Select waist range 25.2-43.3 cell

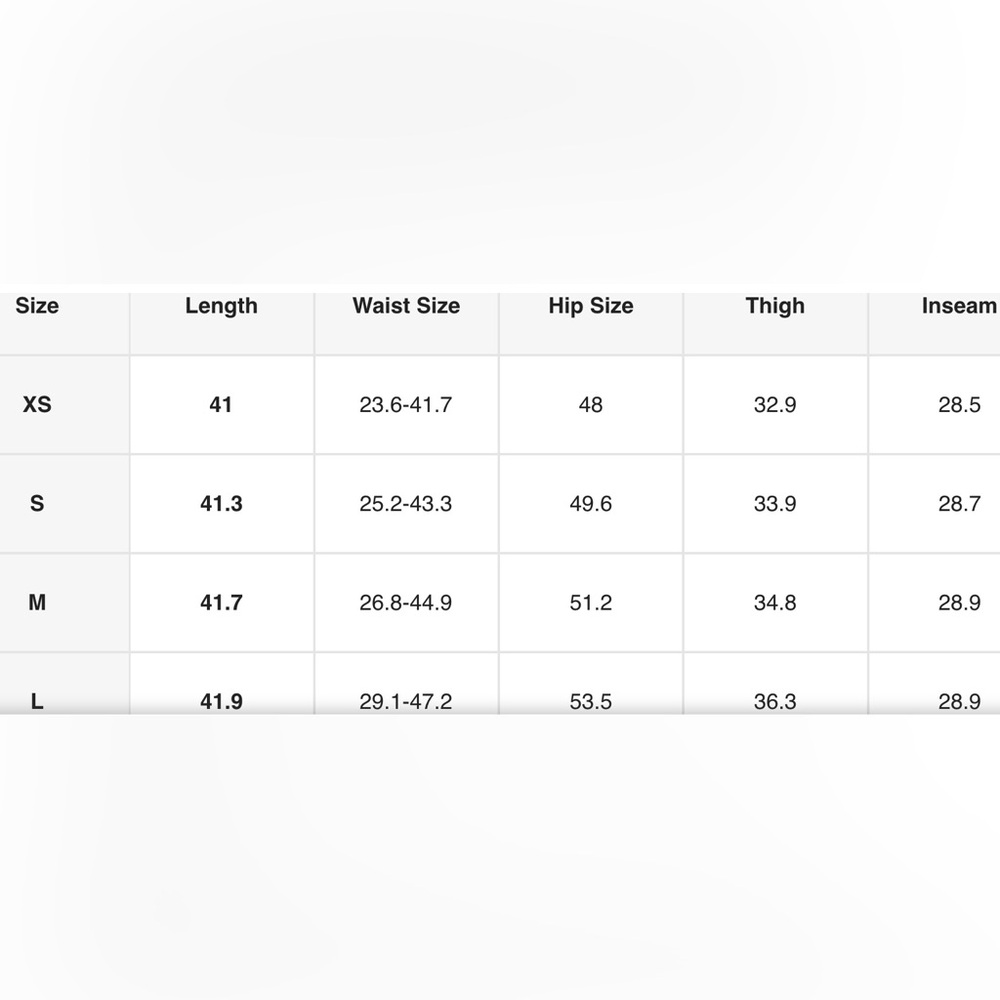[x=406, y=504]
